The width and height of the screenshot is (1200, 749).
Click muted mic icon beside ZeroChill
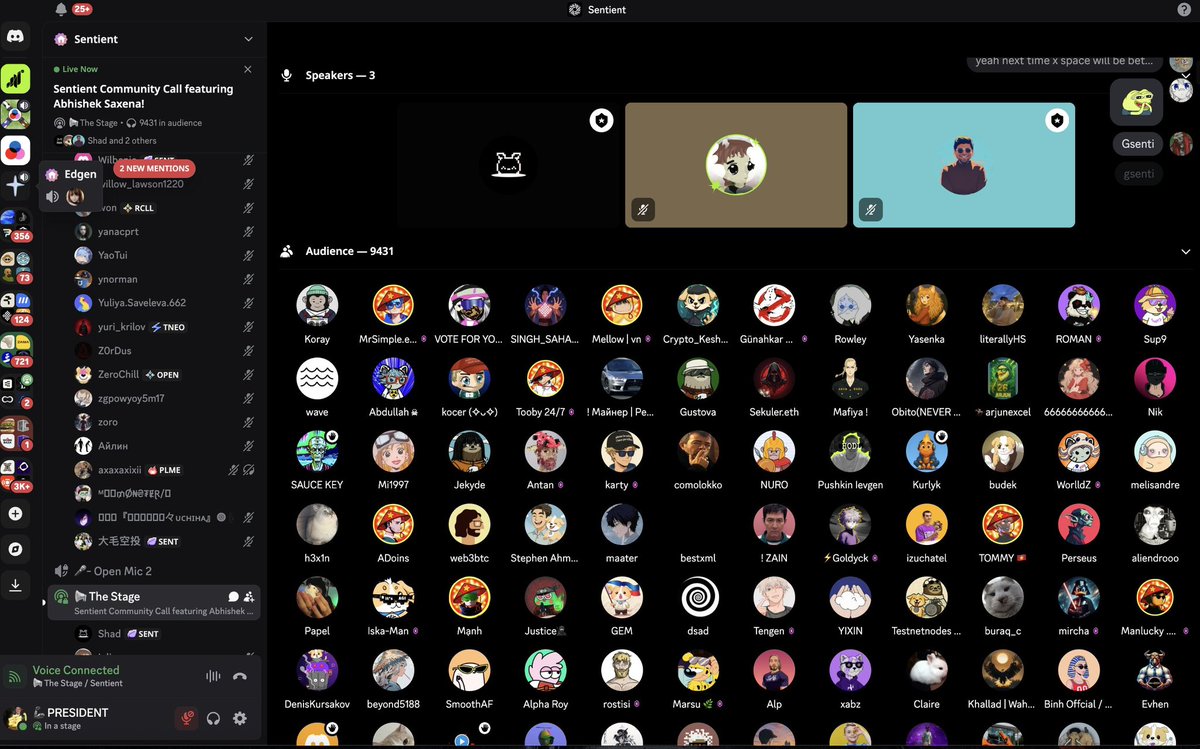[x=249, y=375]
